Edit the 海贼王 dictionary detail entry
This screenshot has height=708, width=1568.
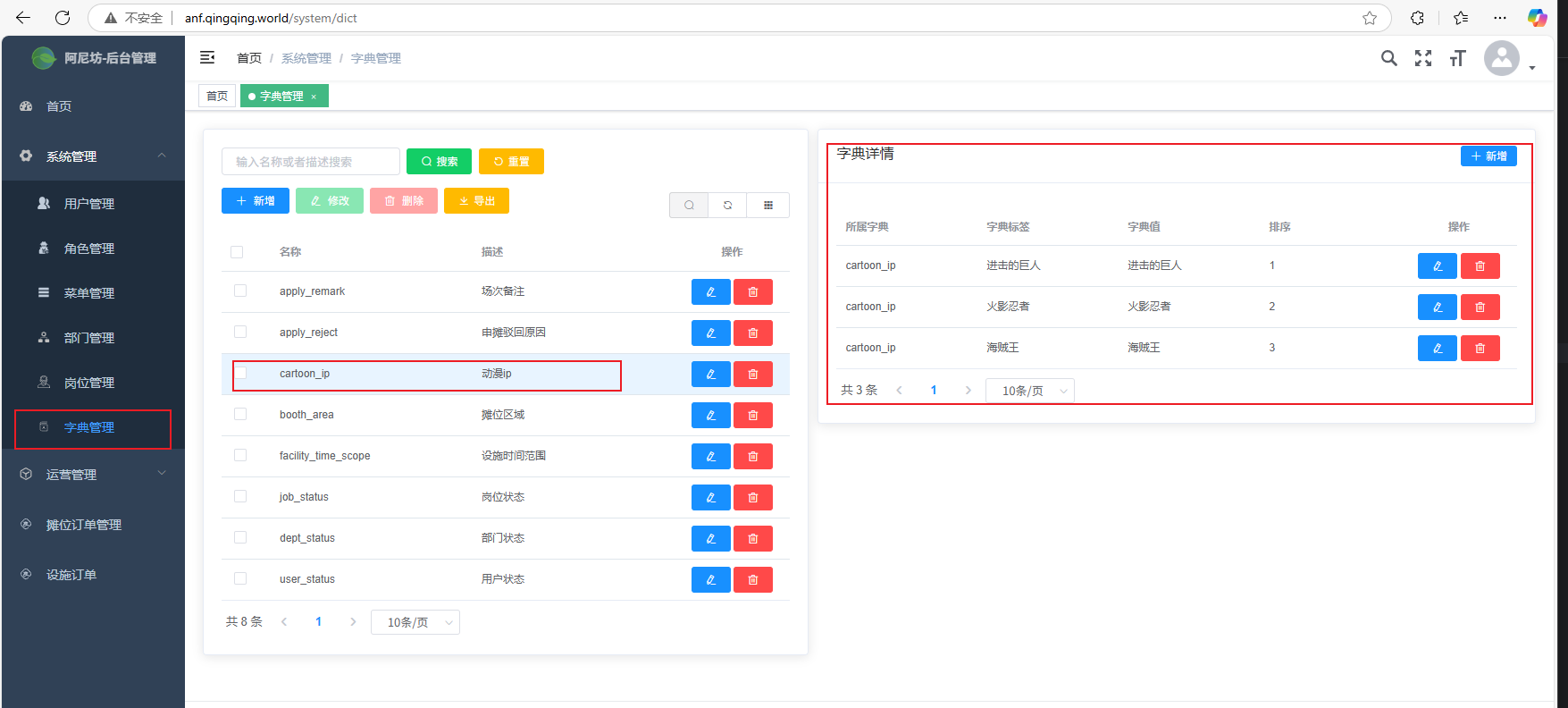coord(1437,349)
